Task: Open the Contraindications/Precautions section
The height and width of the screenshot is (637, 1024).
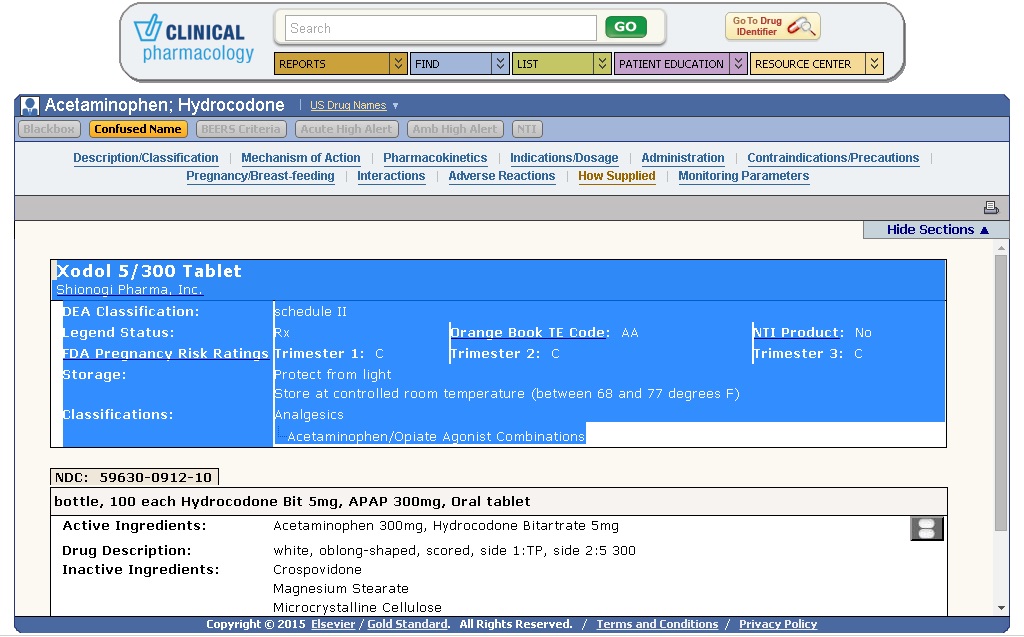Action: click(x=833, y=157)
